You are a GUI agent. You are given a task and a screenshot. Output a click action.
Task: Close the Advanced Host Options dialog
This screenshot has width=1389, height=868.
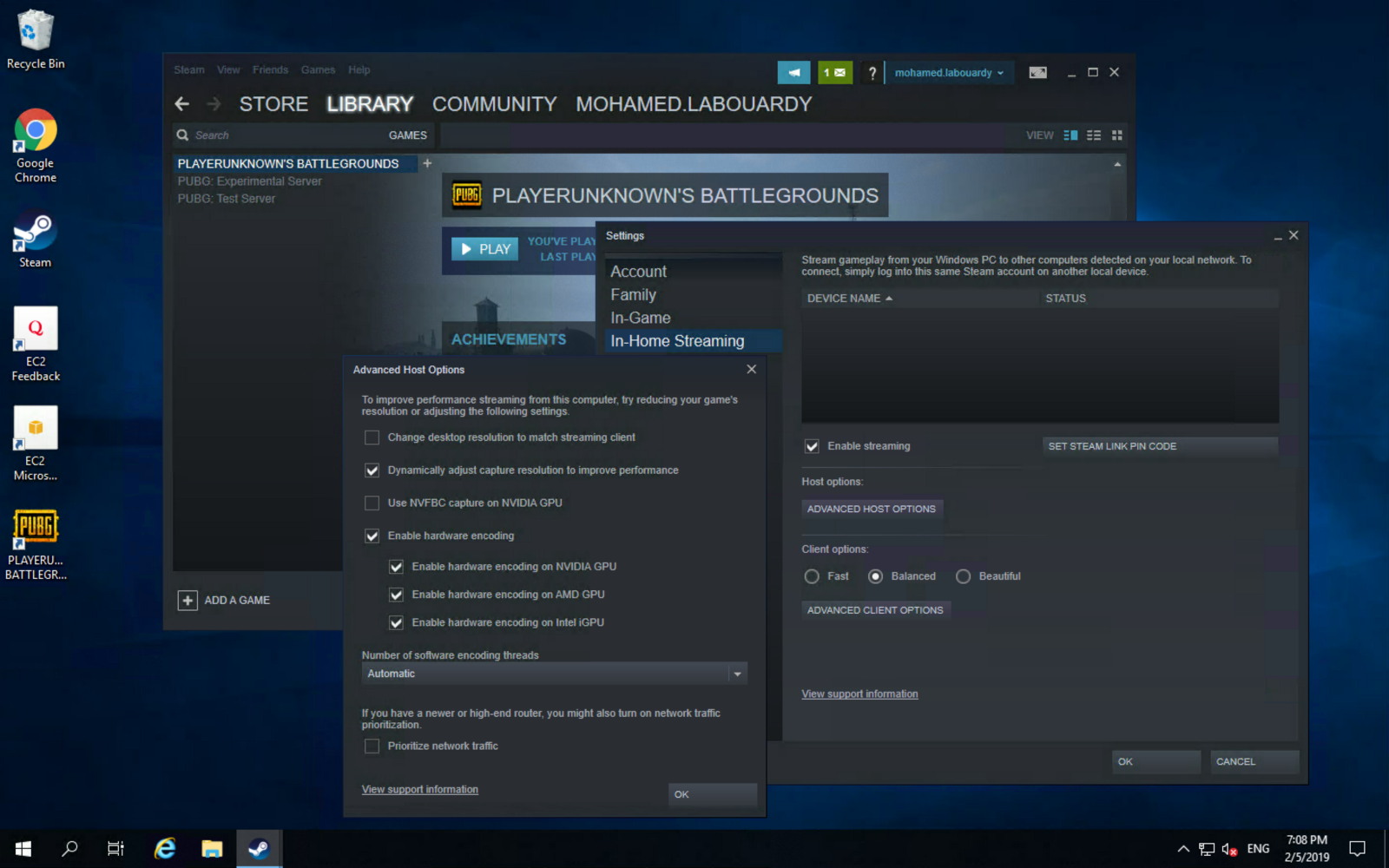752,369
